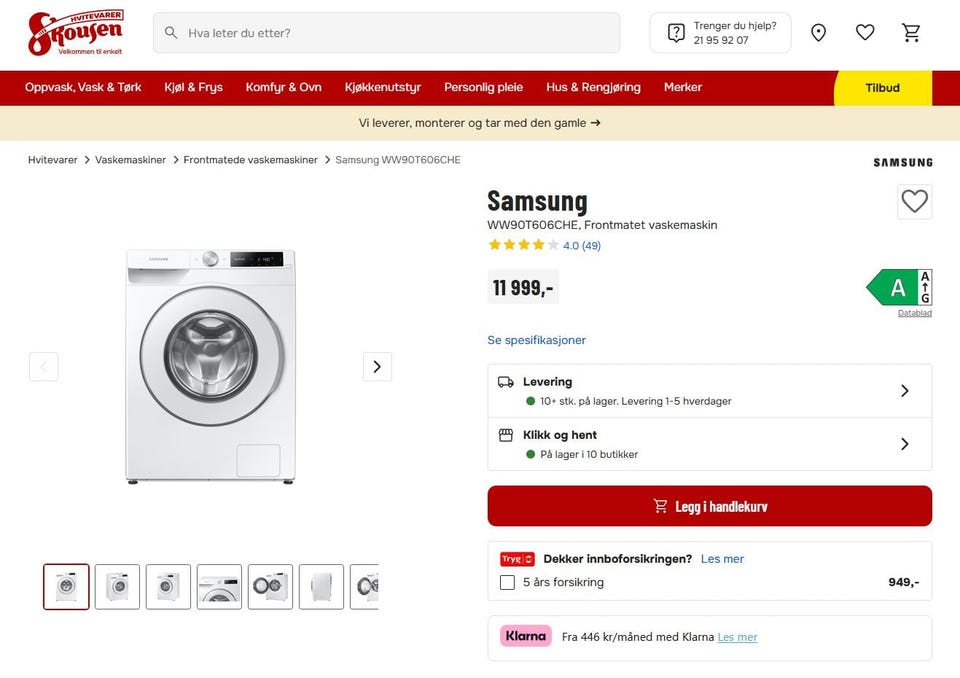
Task: Click the energy label A badge
Action: click(898, 288)
